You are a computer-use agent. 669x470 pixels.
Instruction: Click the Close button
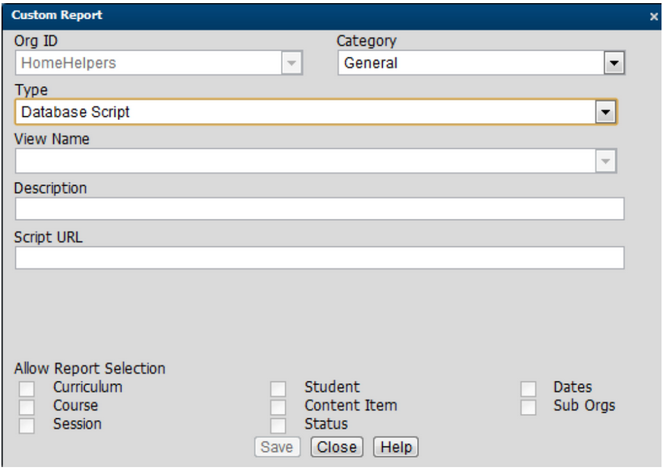(337, 447)
